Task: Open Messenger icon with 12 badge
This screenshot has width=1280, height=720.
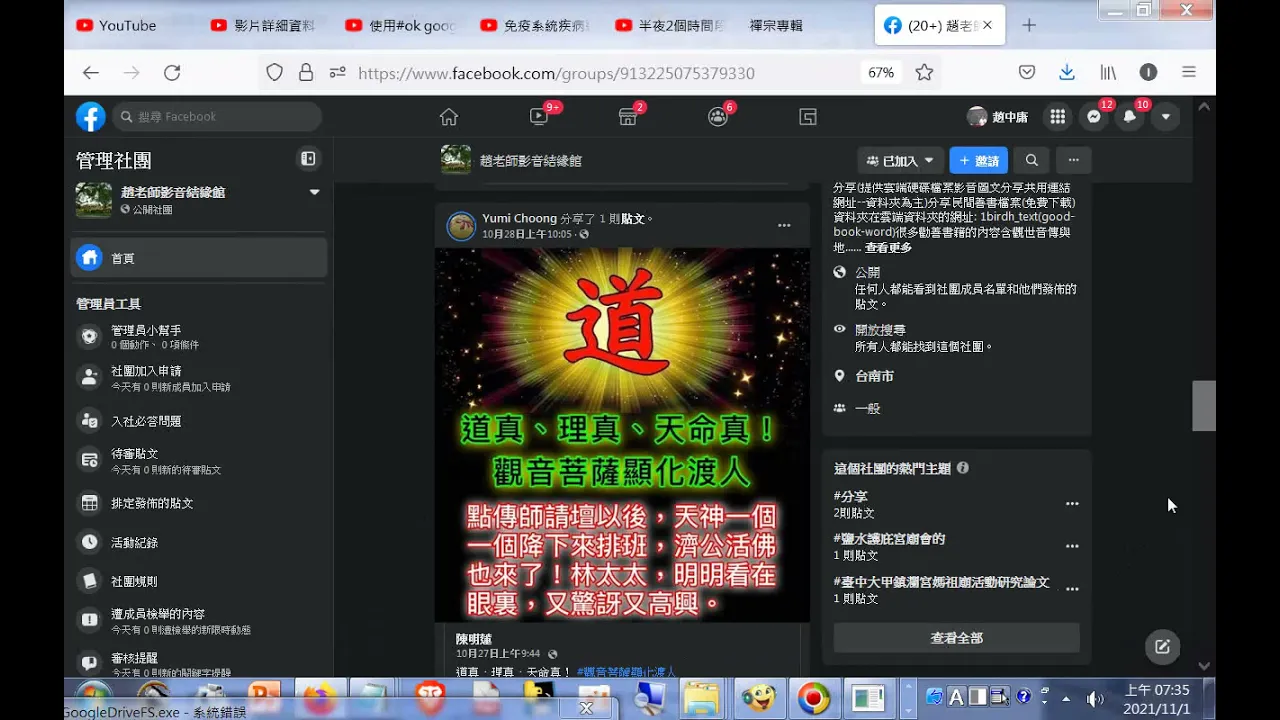Action: (1094, 117)
